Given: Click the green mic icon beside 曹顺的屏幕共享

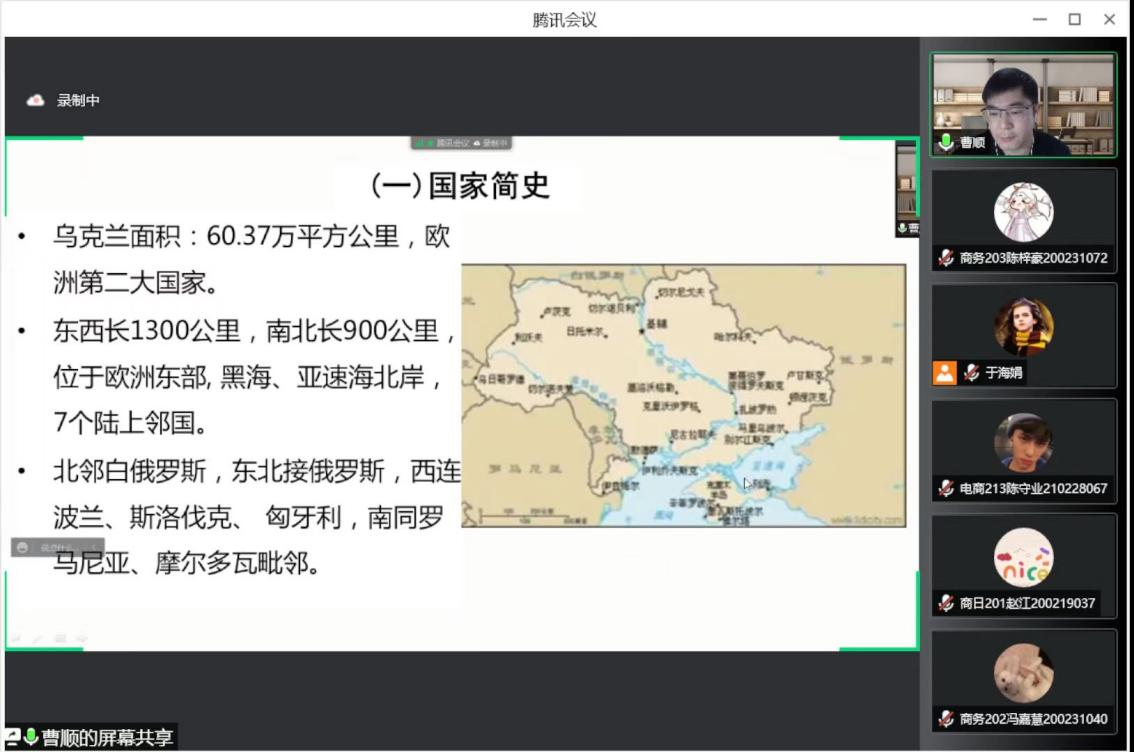Looking at the screenshot, I should (x=30, y=737).
